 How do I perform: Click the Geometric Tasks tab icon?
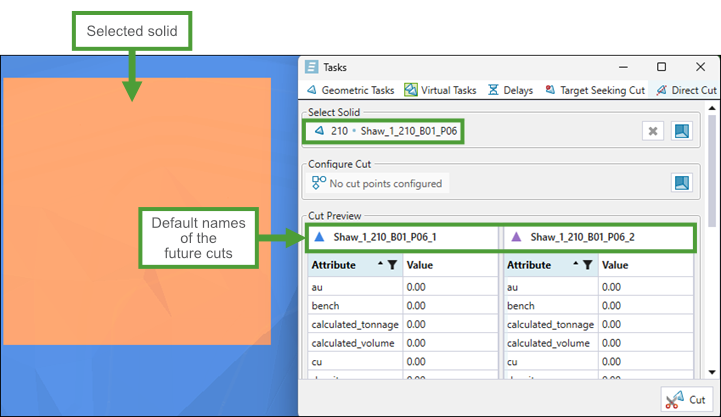click(x=312, y=90)
